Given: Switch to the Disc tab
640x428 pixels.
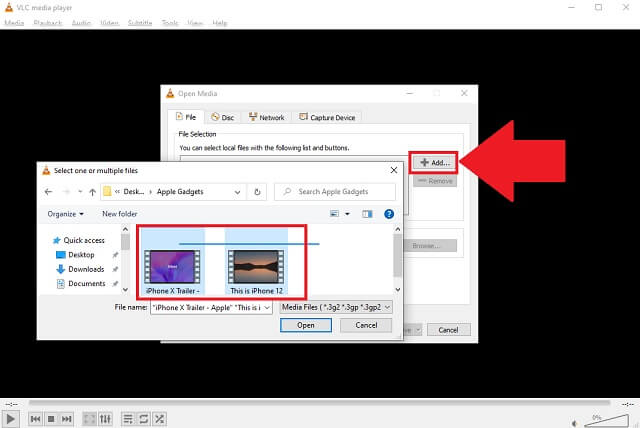Looking at the screenshot, I should pos(222,118).
